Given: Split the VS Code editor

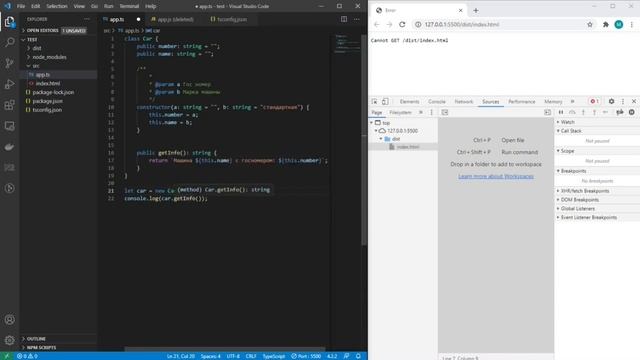Looking at the screenshot, I should (x=344, y=19).
